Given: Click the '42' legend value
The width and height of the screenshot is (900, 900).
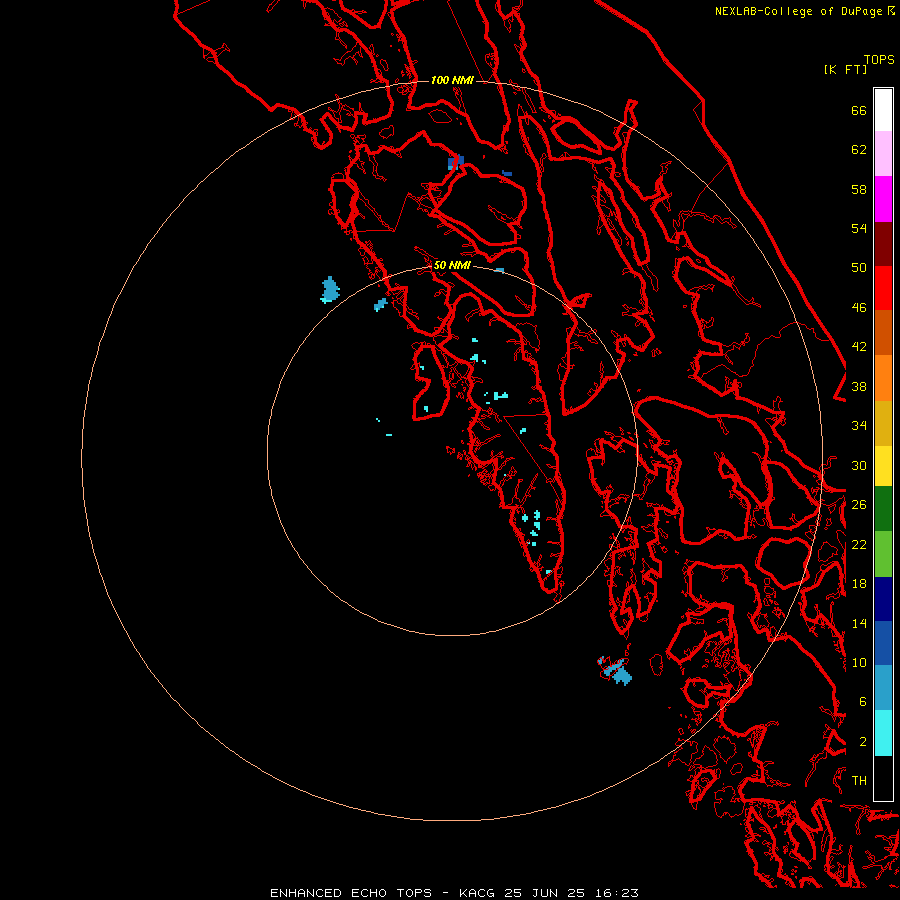Looking at the screenshot, I should (x=859, y=347).
